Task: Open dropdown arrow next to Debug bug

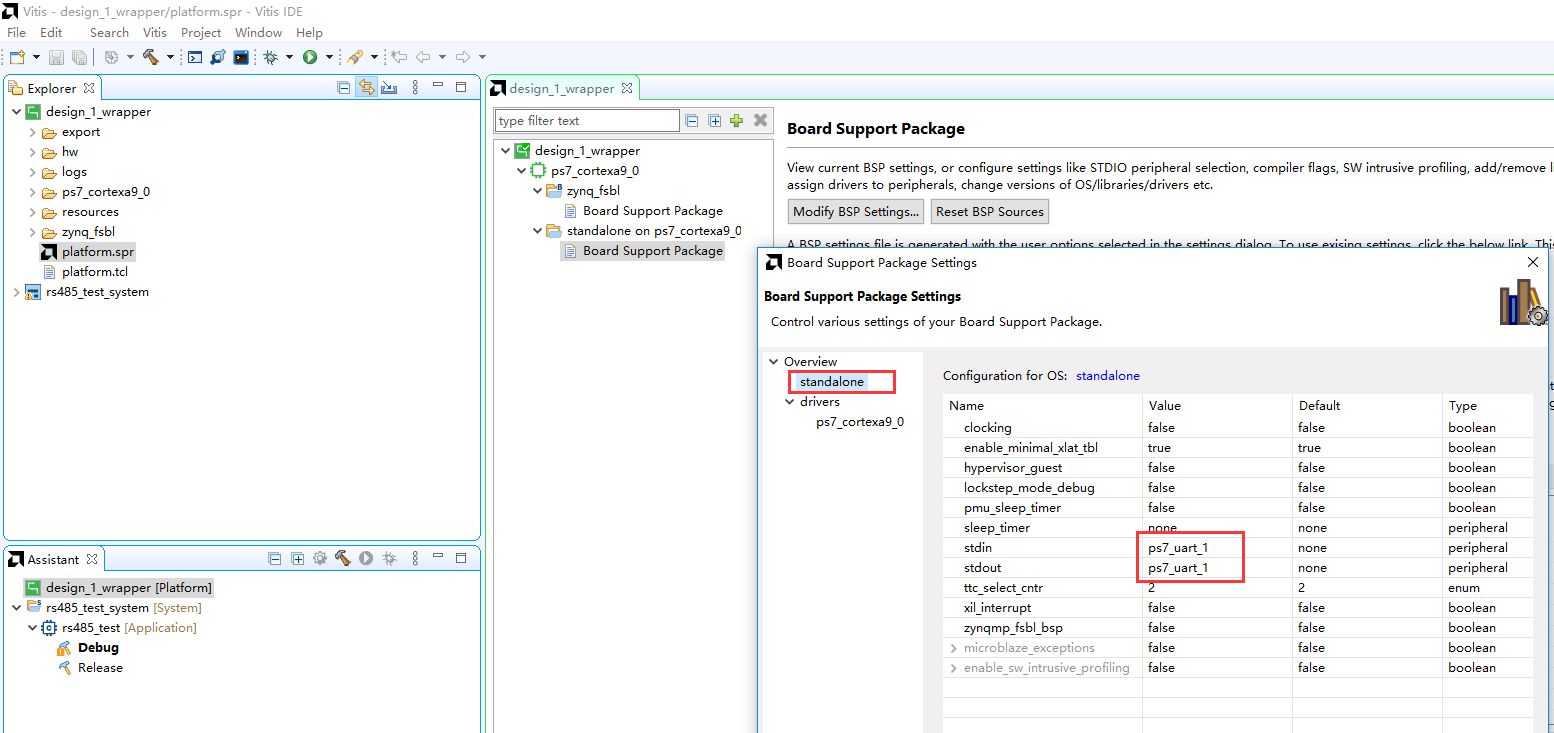Action: click(x=290, y=58)
